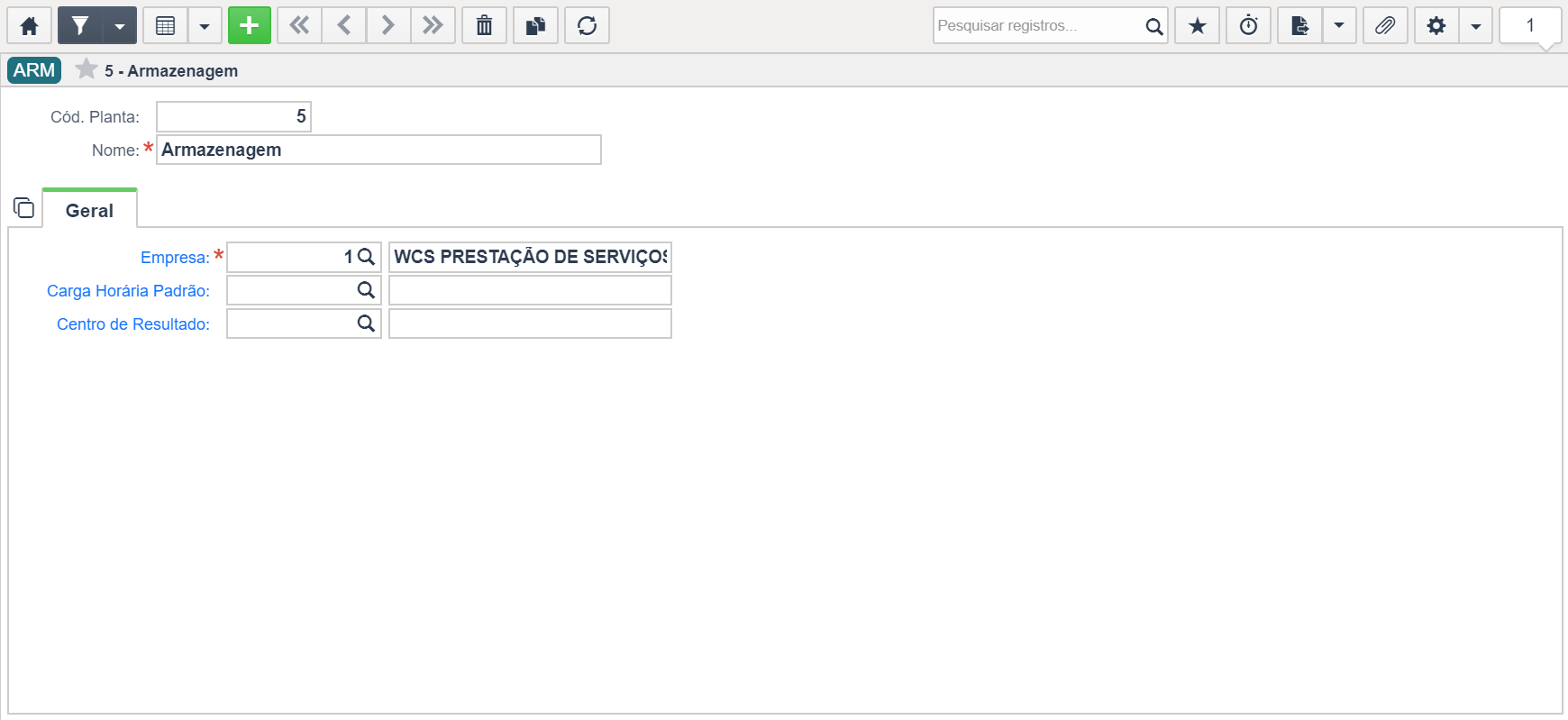
Task: Open the Centro de Resultado link
Action: (133, 324)
